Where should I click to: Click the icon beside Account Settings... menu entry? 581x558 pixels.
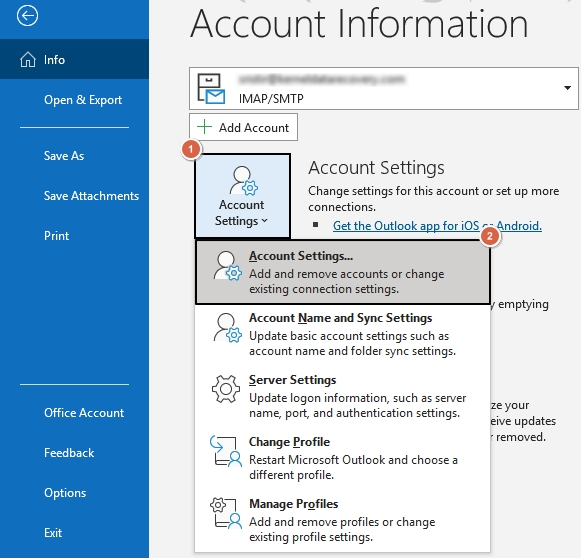tap(227, 266)
